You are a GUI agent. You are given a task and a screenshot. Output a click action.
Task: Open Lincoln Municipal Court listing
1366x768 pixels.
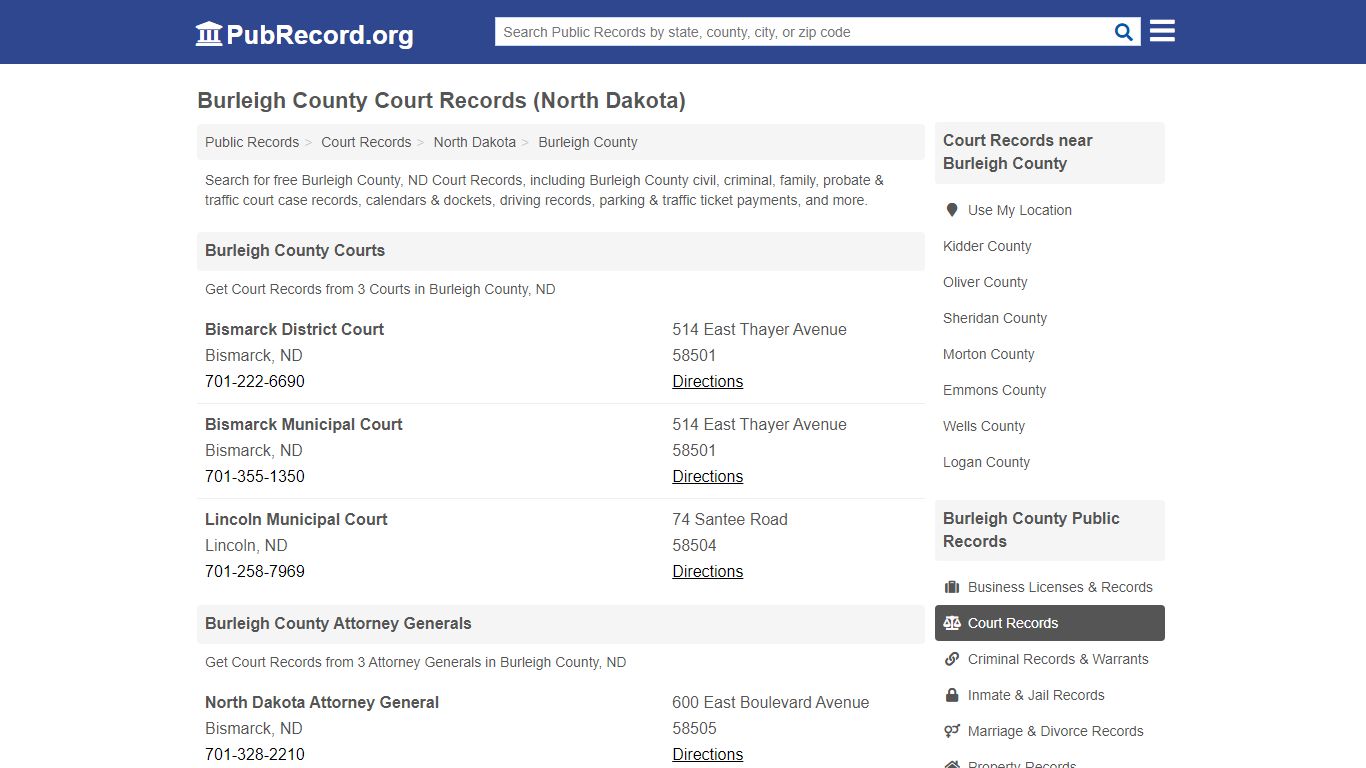pos(296,519)
